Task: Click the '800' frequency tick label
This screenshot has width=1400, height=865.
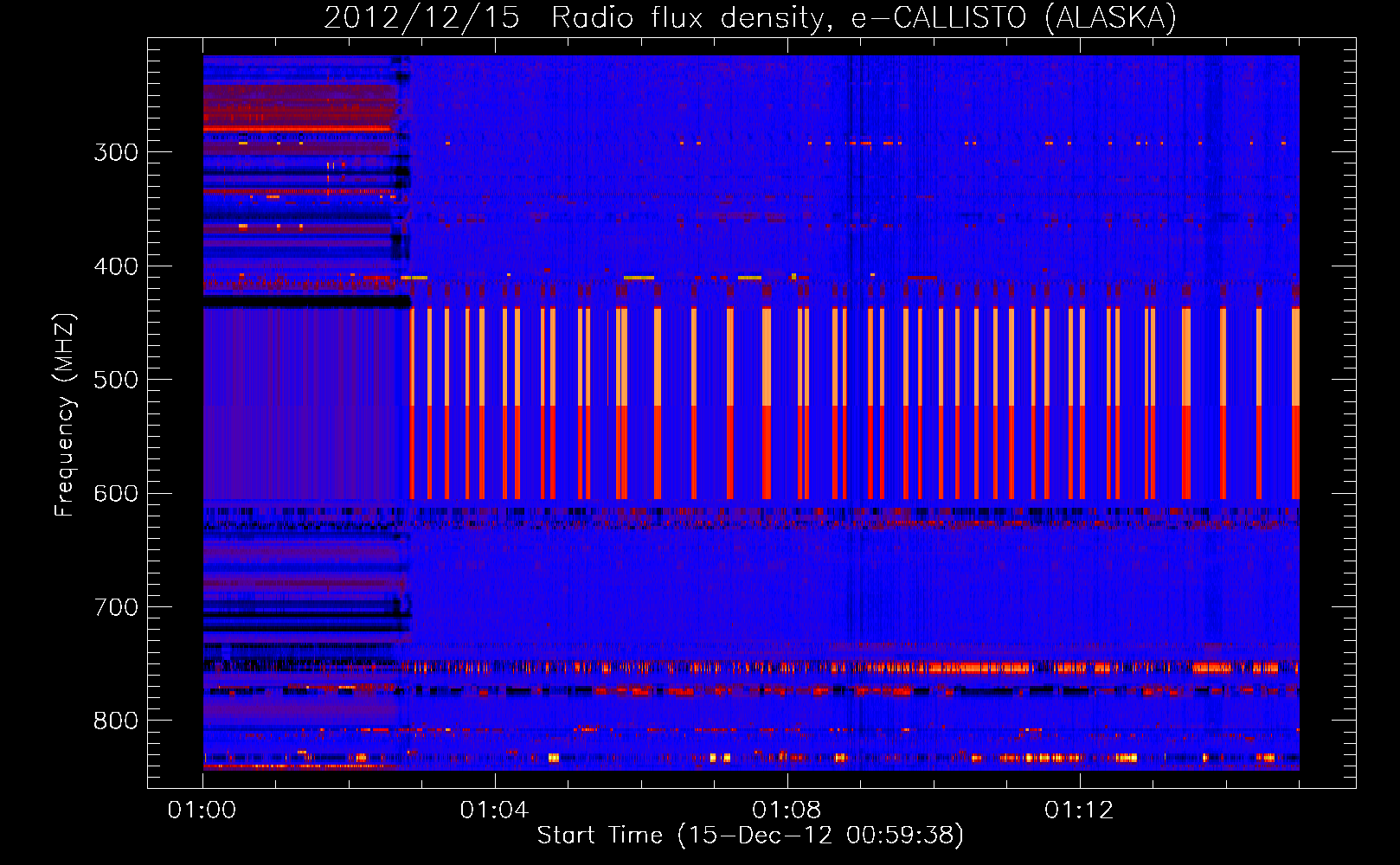Action: click(116, 721)
